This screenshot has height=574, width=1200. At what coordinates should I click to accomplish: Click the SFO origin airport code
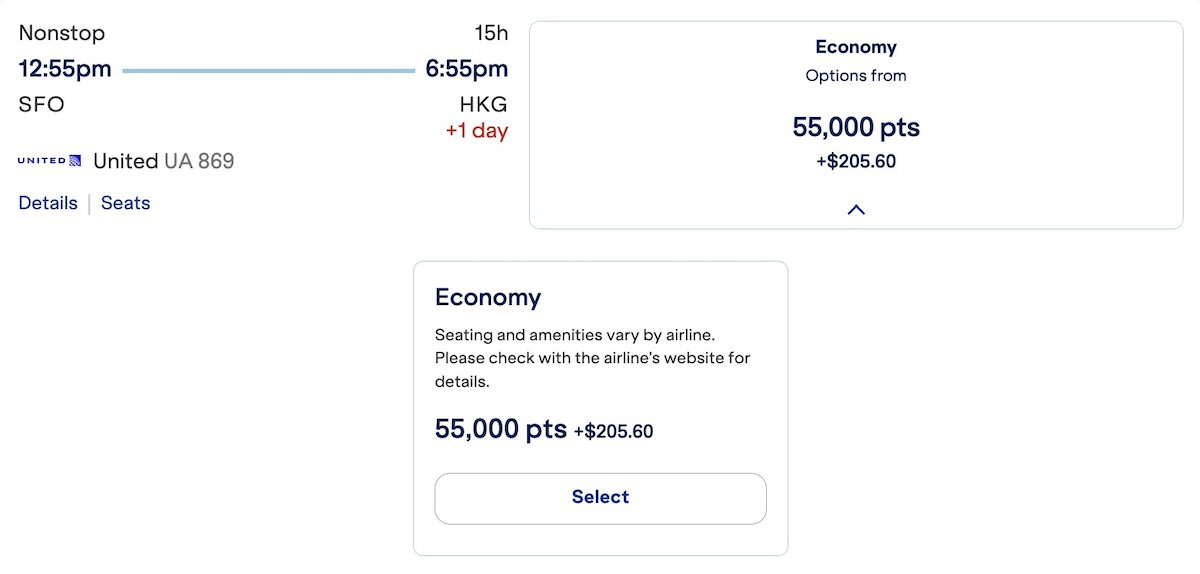click(x=41, y=104)
